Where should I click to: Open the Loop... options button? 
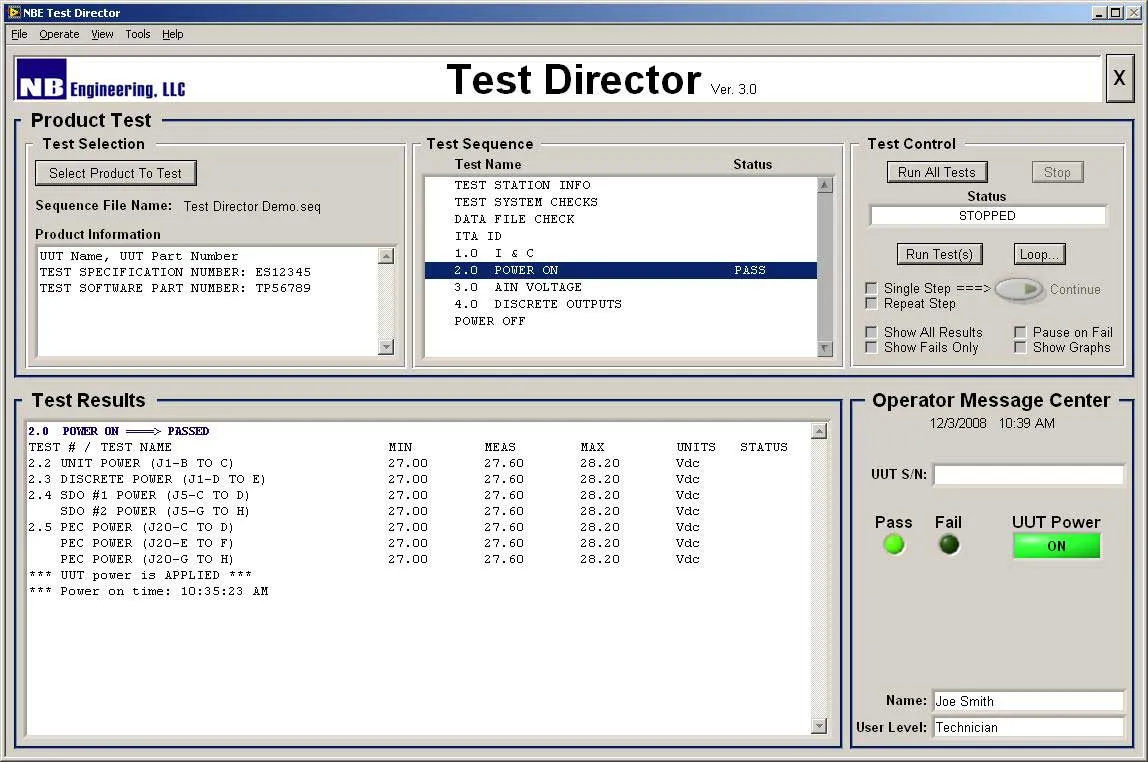(1039, 254)
